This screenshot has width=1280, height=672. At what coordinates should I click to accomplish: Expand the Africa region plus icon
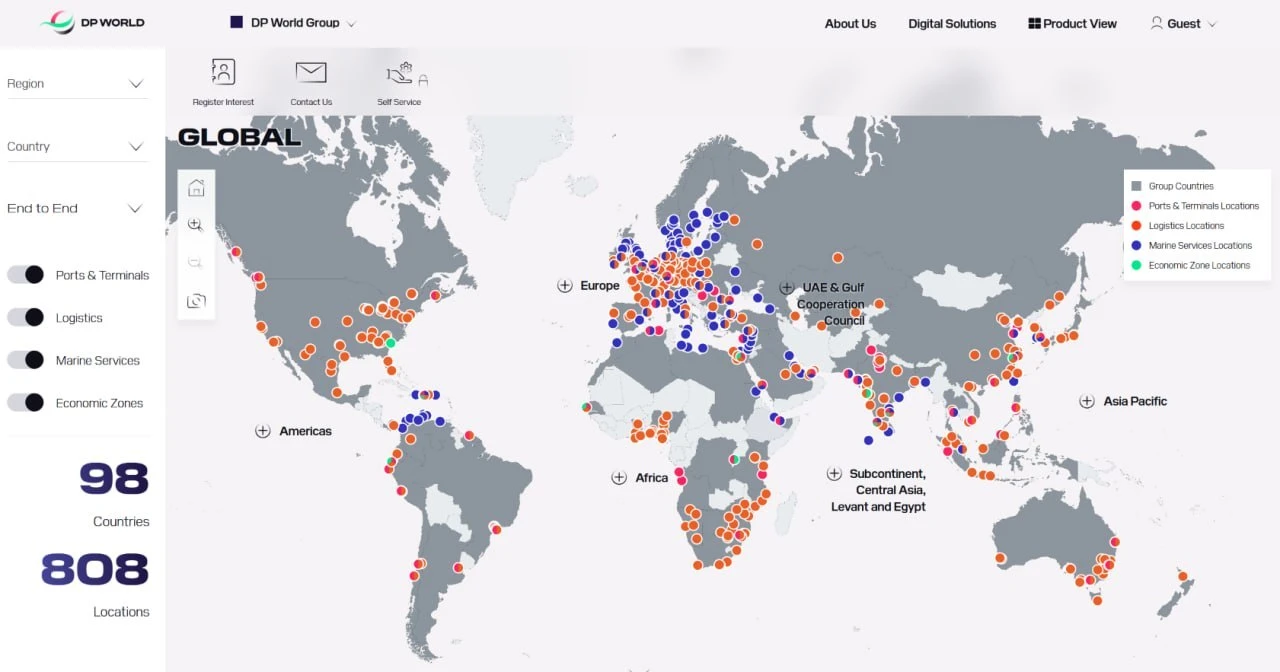click(x=619, y=478)
